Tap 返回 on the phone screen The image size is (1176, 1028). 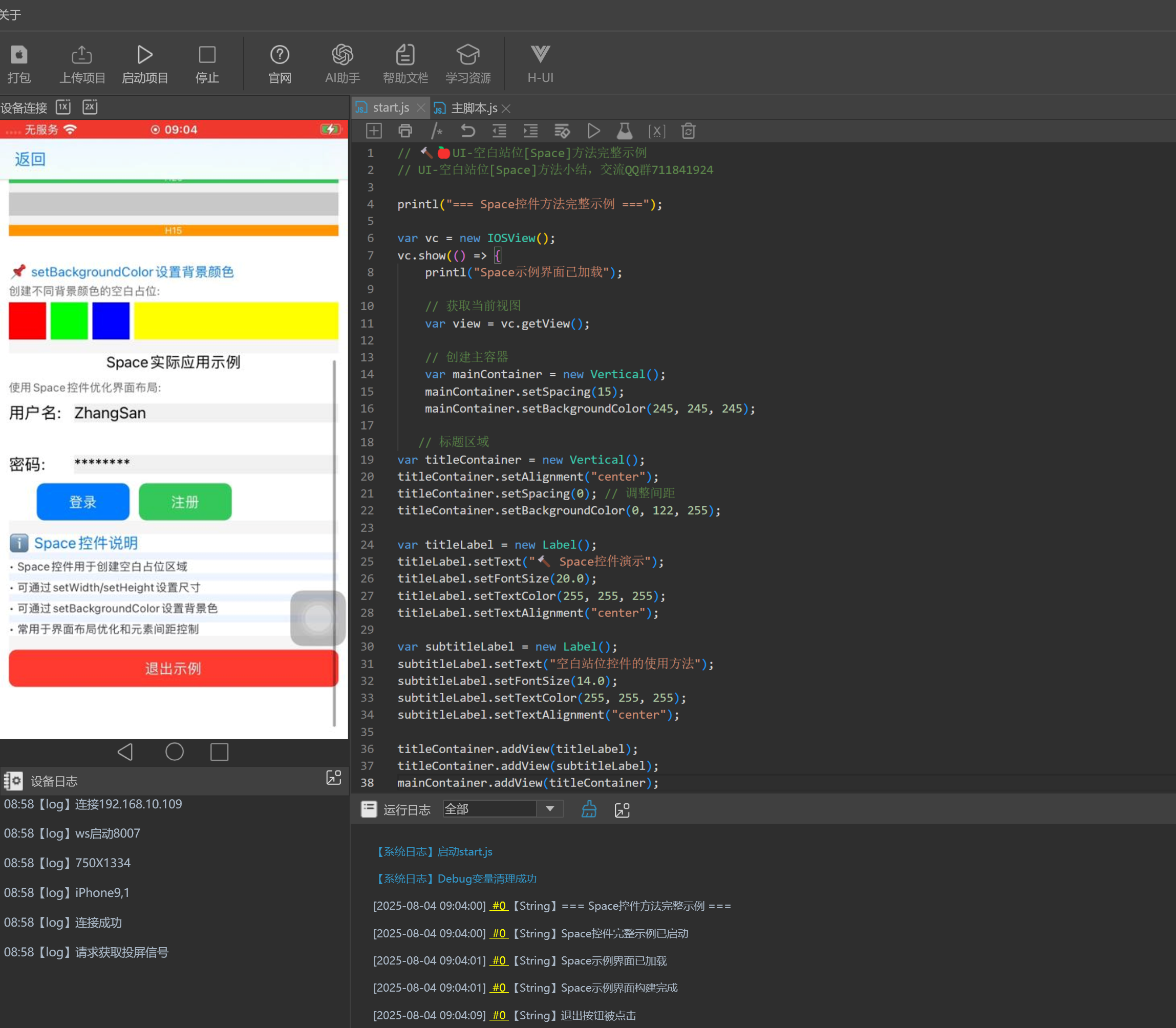click(x=30, y=159)
